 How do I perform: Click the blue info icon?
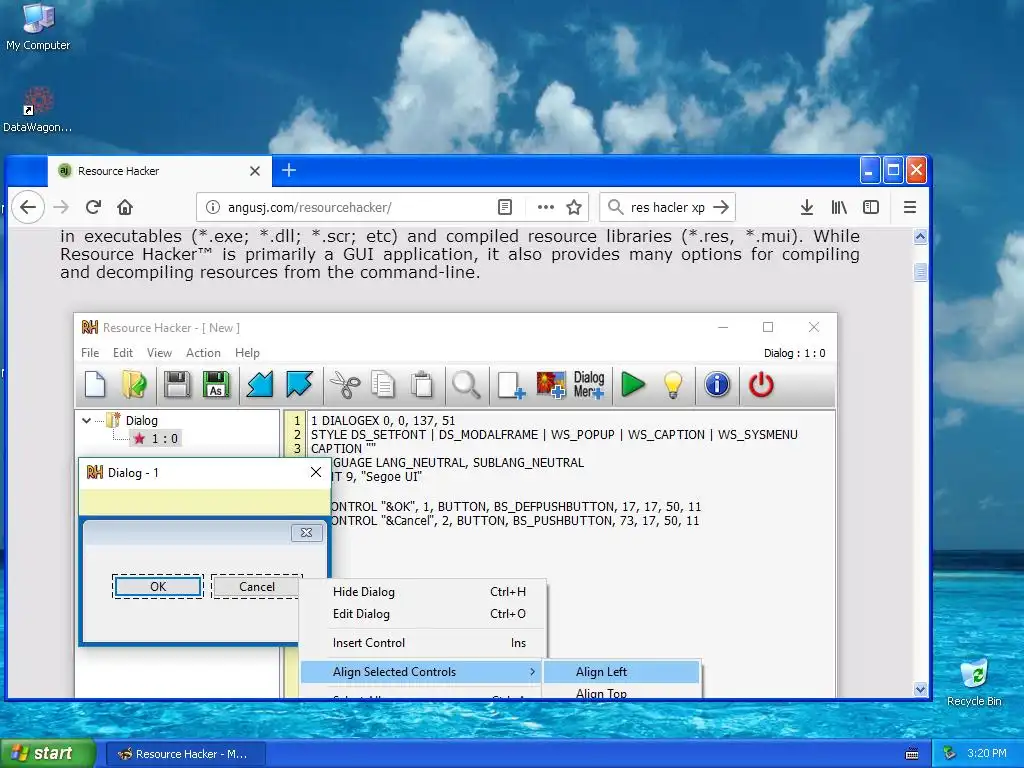coord(716,385)
